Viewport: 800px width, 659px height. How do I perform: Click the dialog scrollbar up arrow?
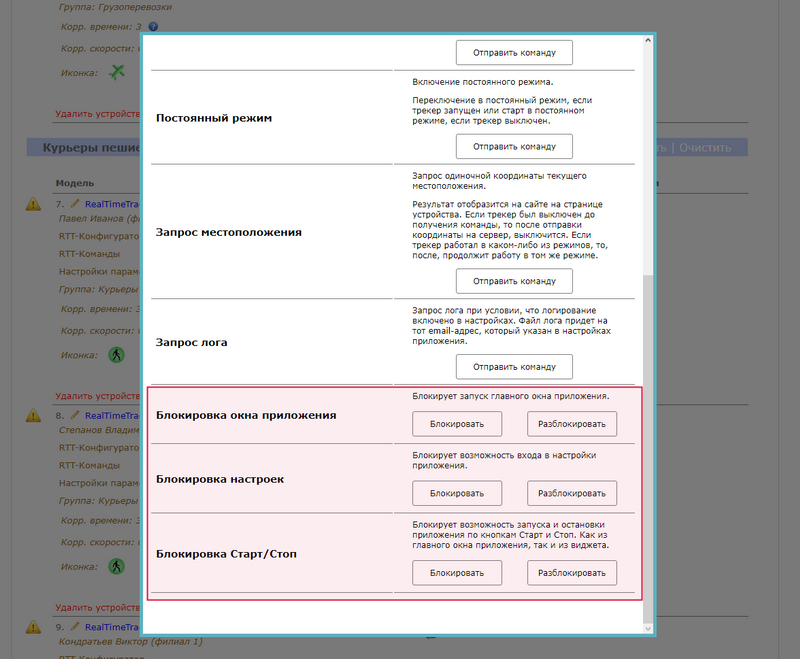click(648, 43)
